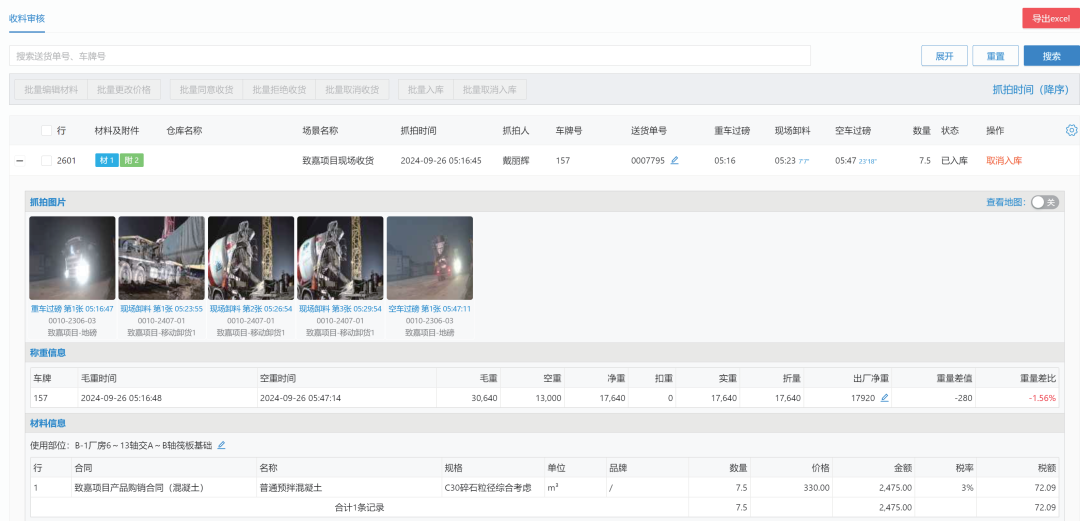This screenshot has height=521, width=1080.
Task: Expand the search filters with 展开
Action: point(944,56)
